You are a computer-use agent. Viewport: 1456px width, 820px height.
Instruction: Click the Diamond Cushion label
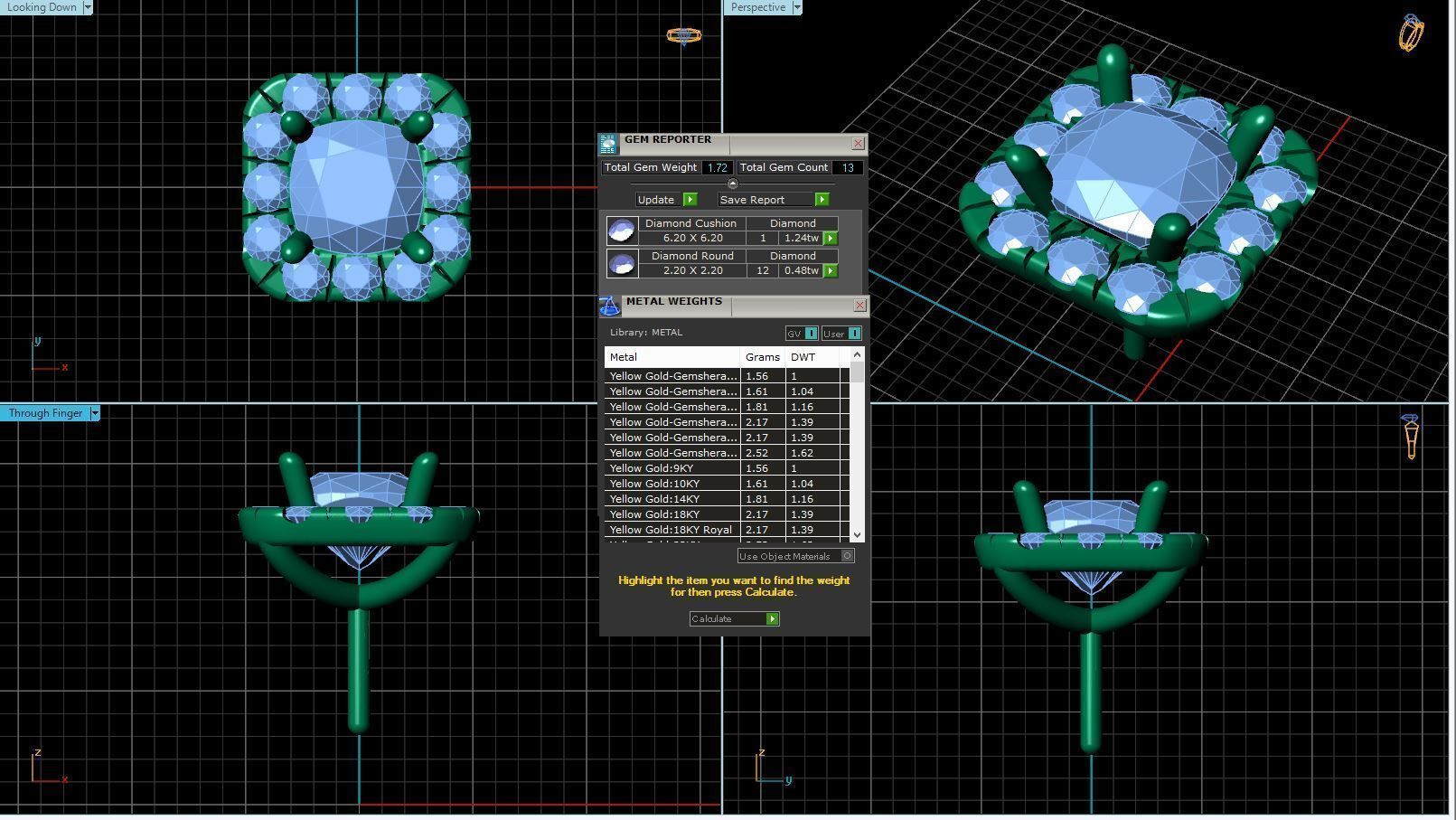690,223
